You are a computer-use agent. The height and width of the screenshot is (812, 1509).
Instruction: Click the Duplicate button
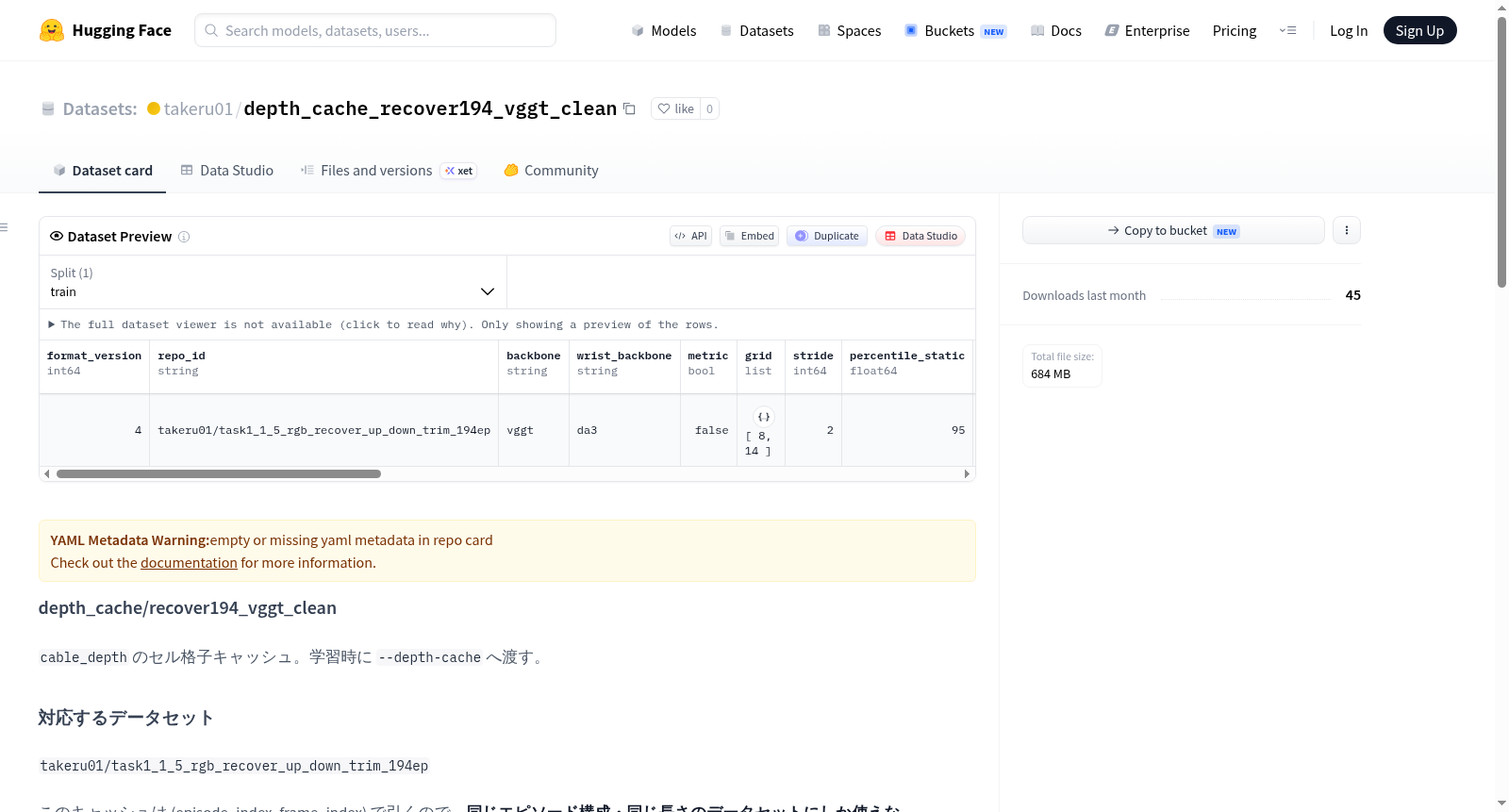pyautogui.click(x=827, y=236)
